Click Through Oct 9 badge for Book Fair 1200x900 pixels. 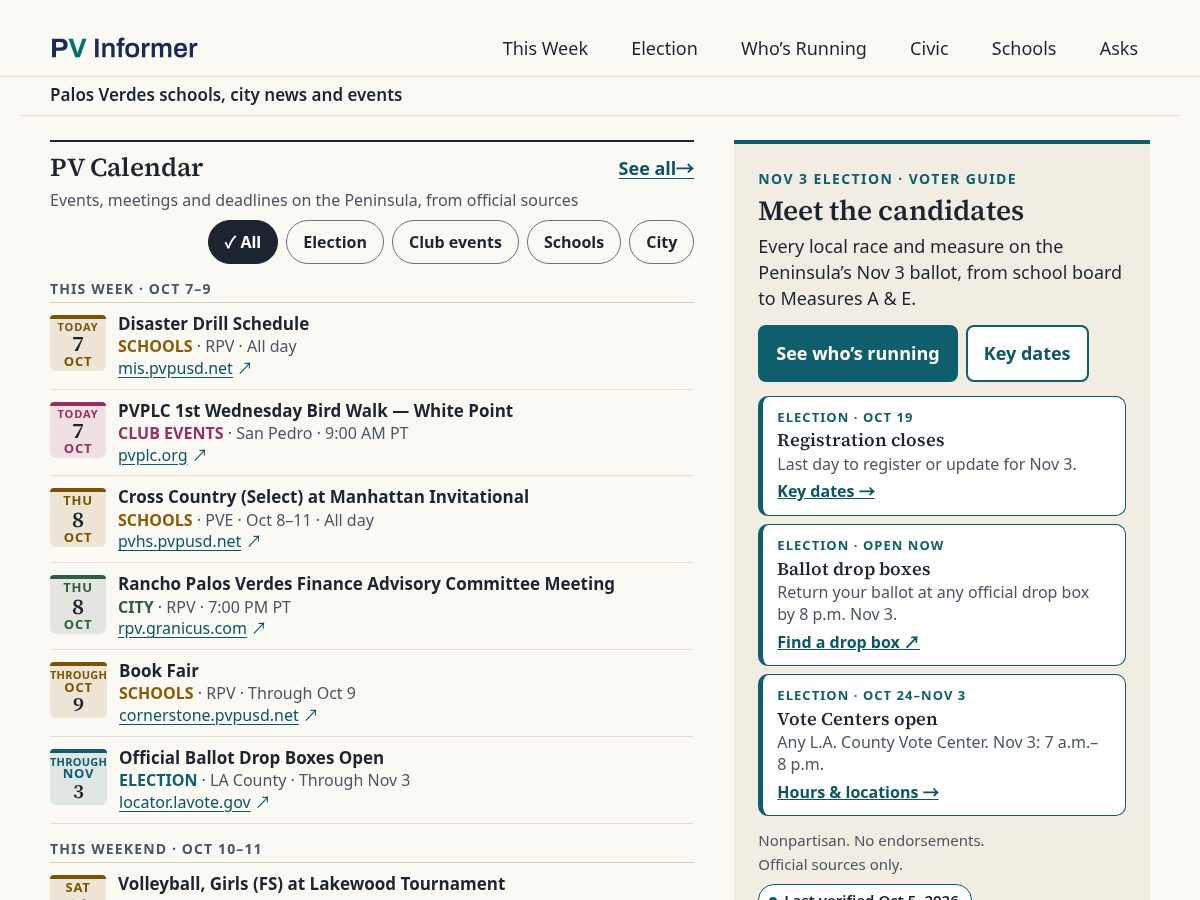click(78, 690)
